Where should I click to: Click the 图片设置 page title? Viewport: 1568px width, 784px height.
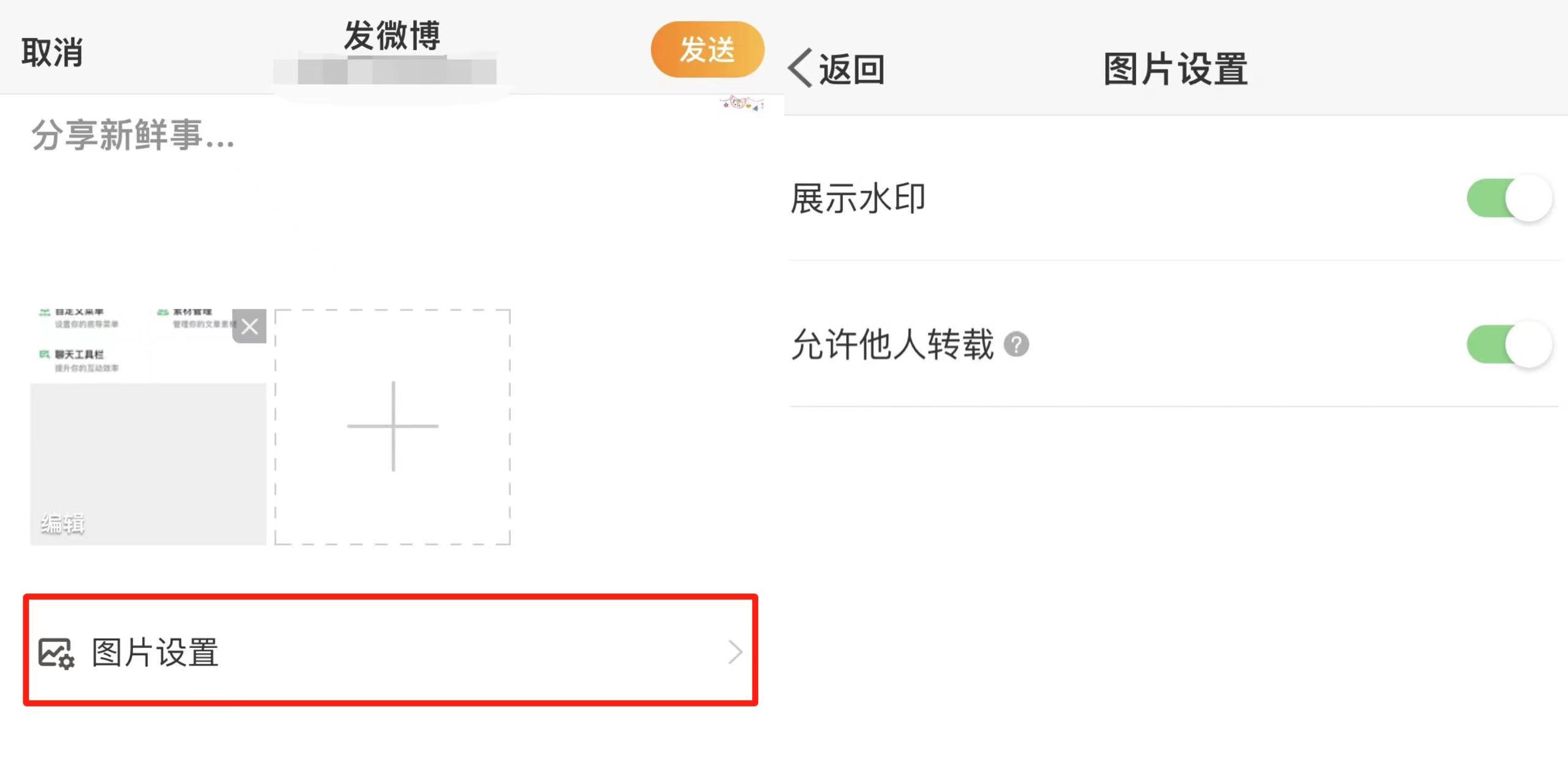point(1175,69)
